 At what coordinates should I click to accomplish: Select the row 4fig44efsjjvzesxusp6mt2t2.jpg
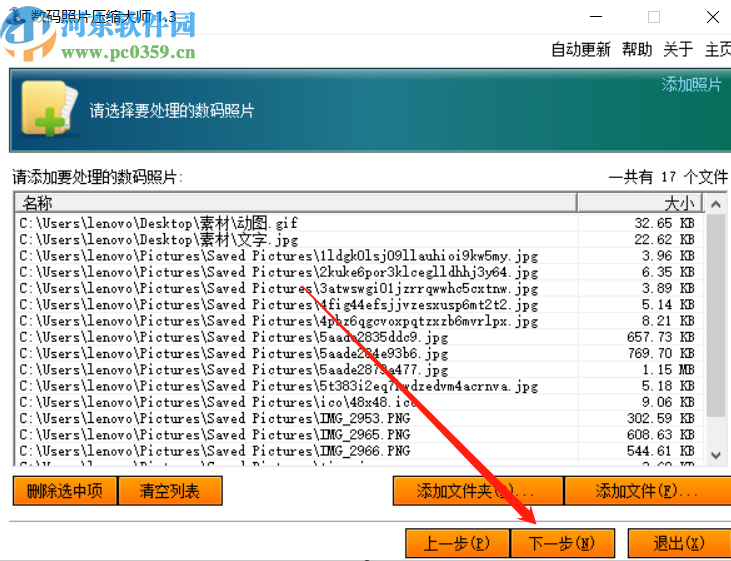click(357, 305)
